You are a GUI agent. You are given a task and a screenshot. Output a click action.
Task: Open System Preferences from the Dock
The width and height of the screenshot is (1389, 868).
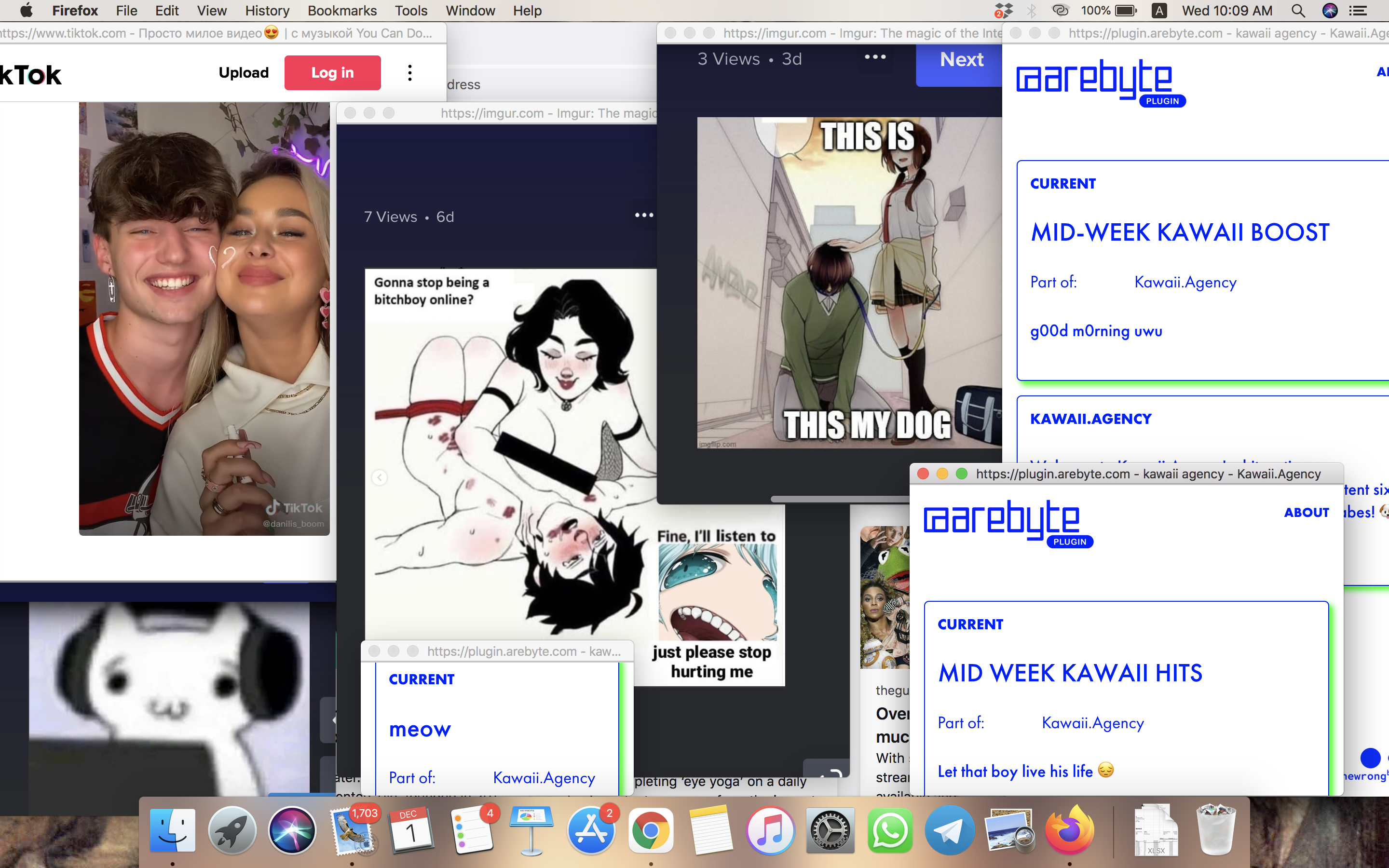pyautogui.click(x=830, y=830)
